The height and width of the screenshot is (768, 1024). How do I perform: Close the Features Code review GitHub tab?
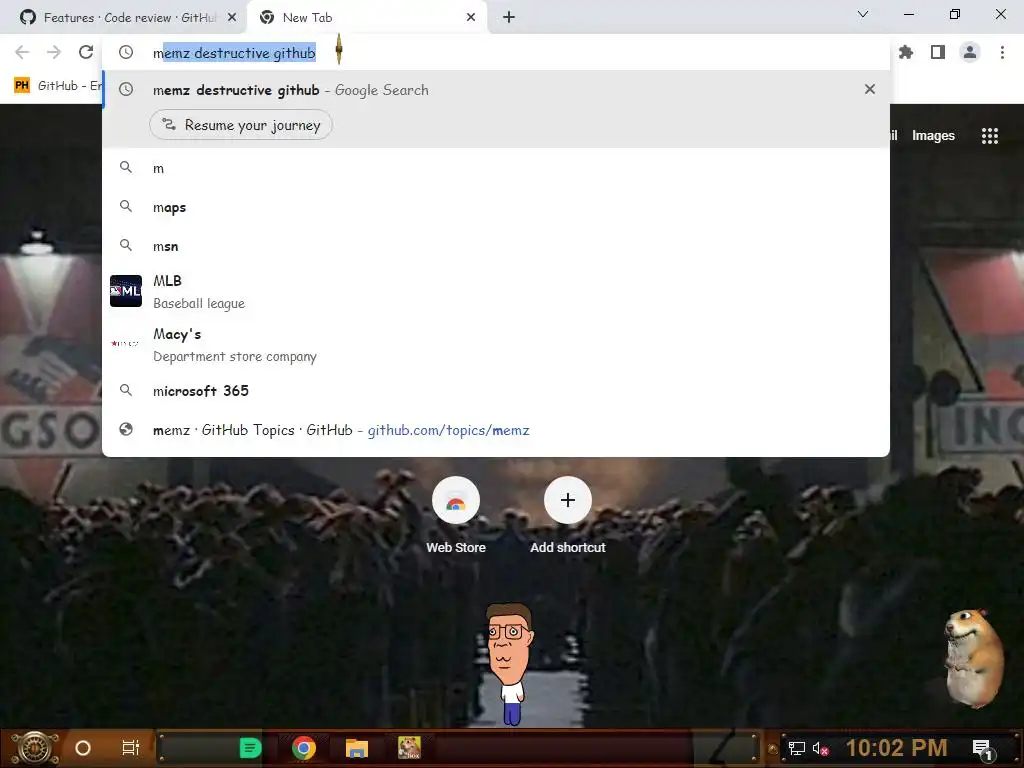(232, 18)
